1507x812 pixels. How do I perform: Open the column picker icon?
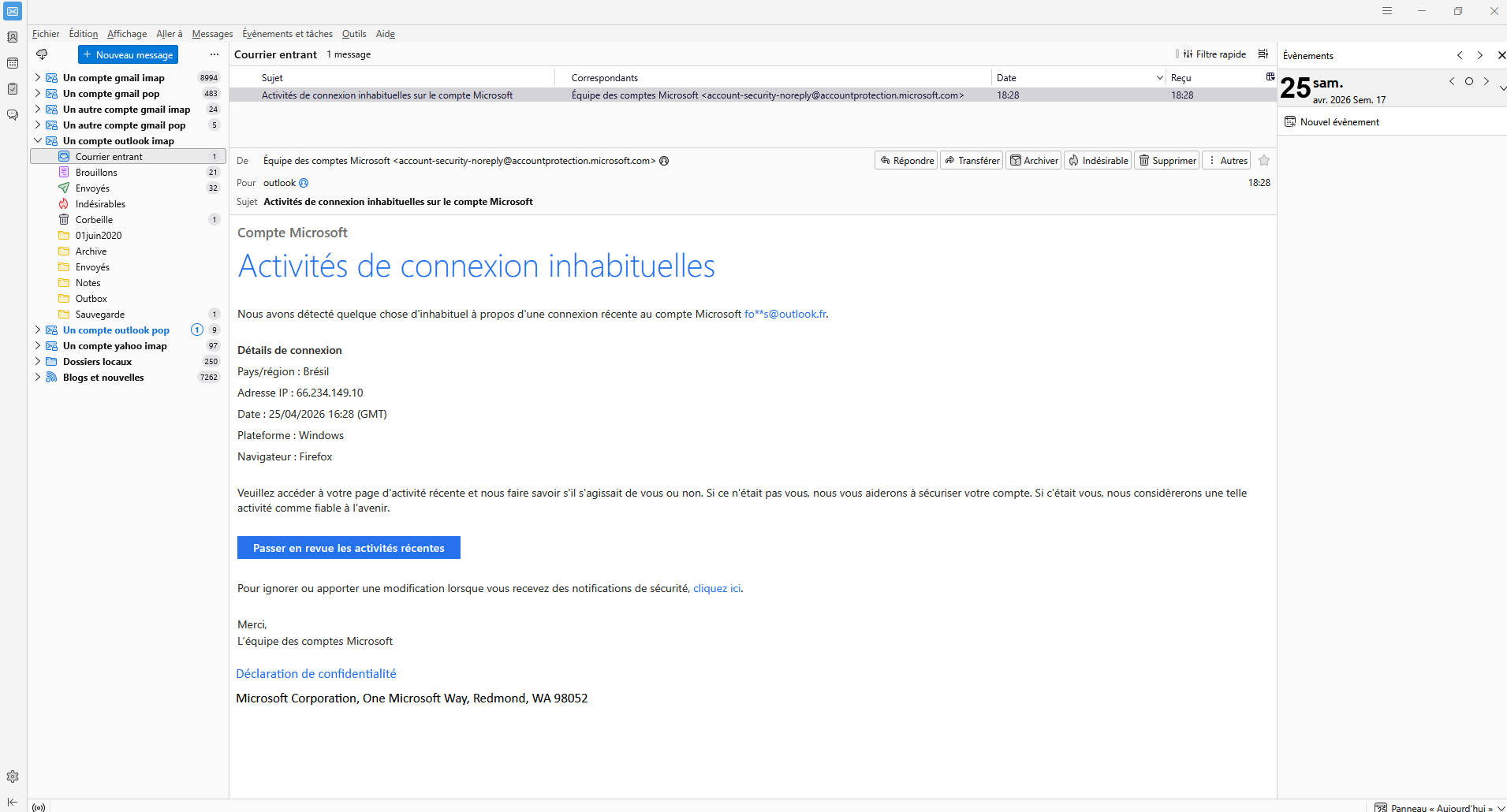tap(1270, 76)
